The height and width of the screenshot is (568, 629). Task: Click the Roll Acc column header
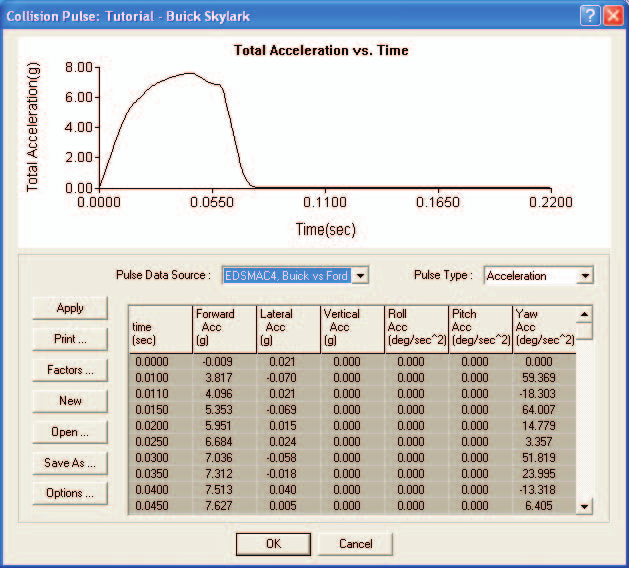pyautogui.click(x=416, y=330)
